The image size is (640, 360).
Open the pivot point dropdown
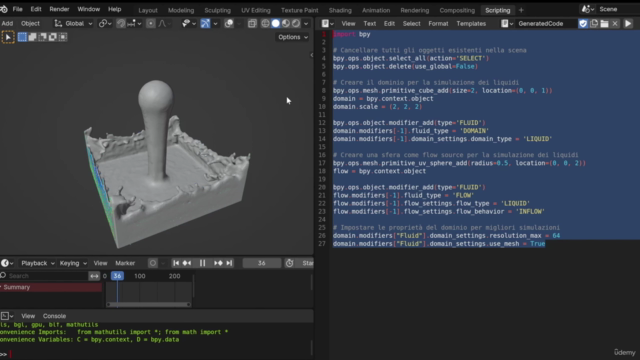(x=105, y=24)
